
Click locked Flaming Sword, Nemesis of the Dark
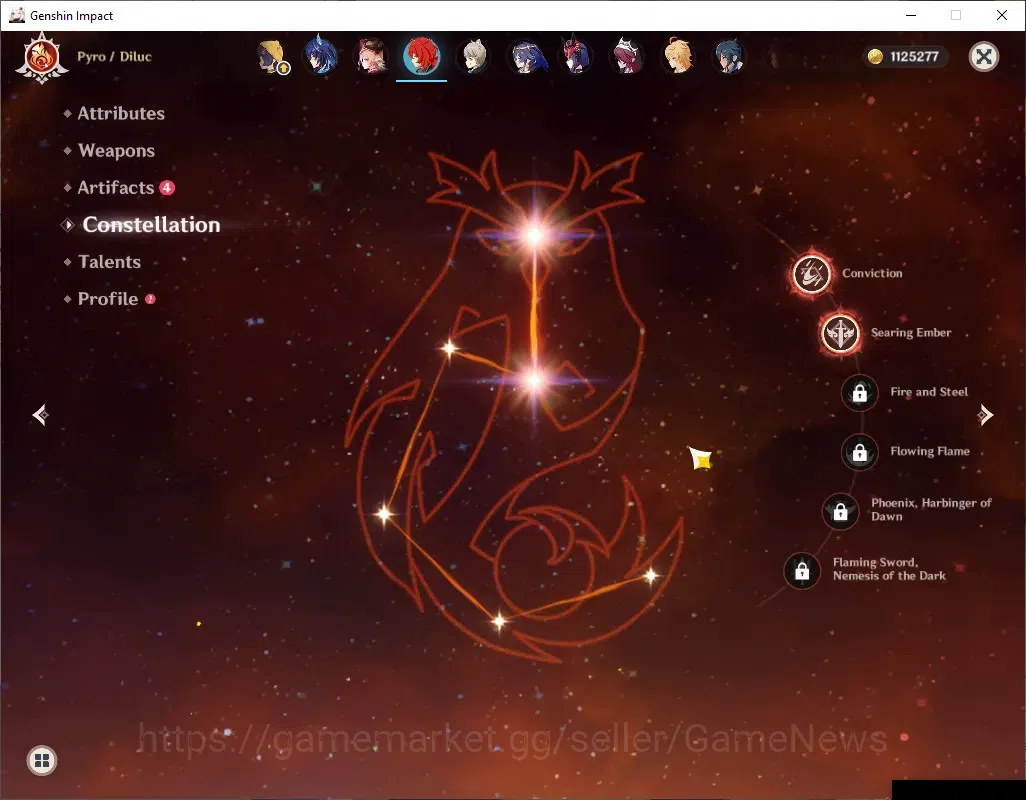click(802, 571)
